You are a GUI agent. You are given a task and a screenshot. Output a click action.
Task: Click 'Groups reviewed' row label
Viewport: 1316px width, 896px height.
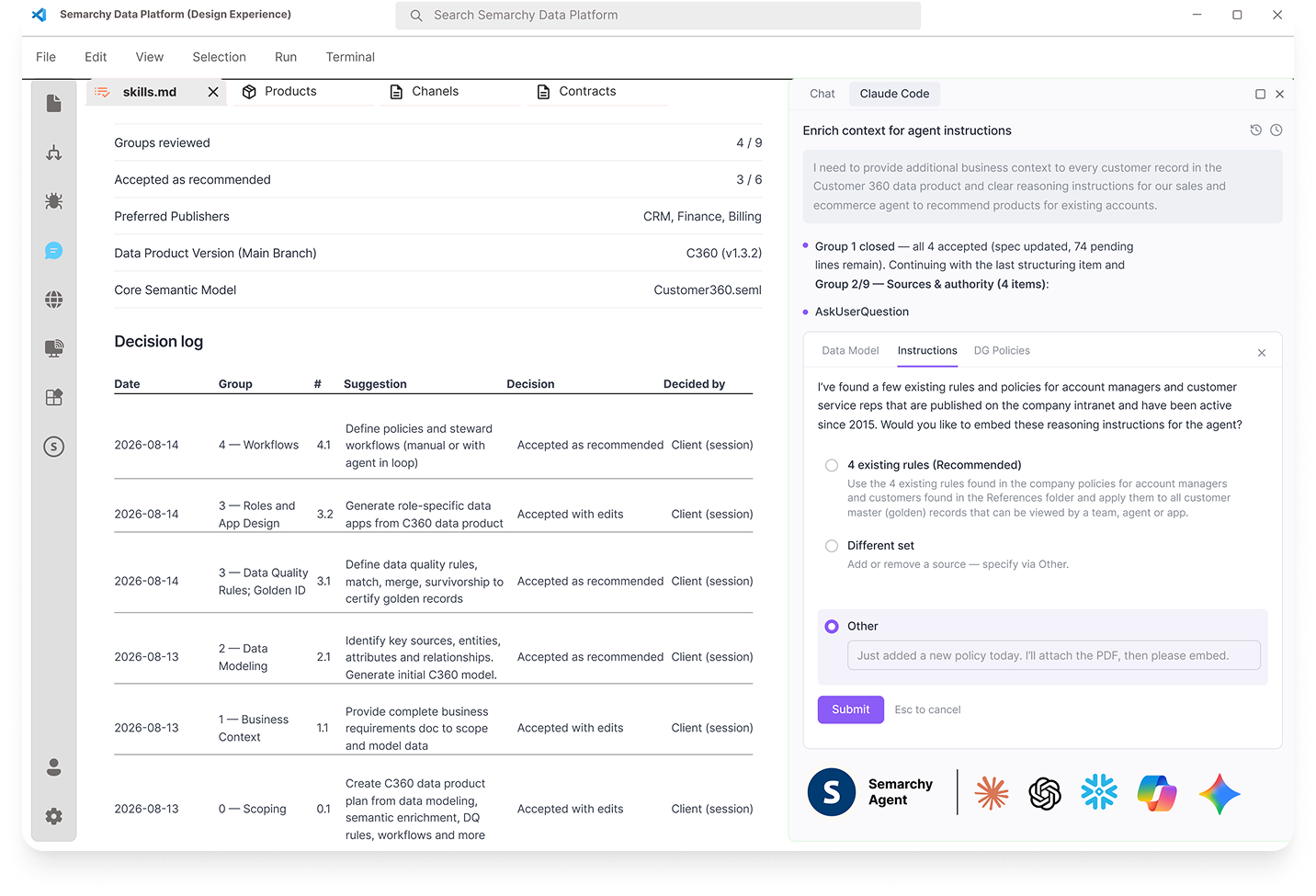coord(162,143)
